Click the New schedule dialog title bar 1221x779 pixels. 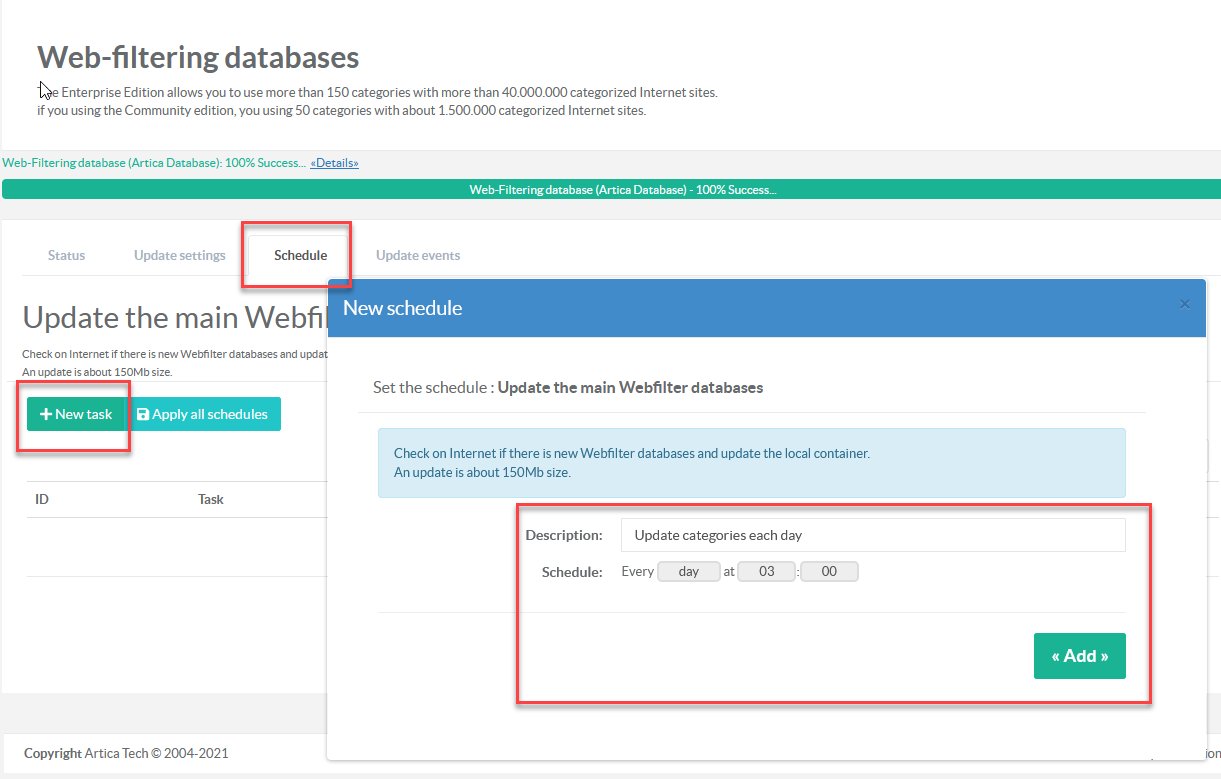(700, 308)
